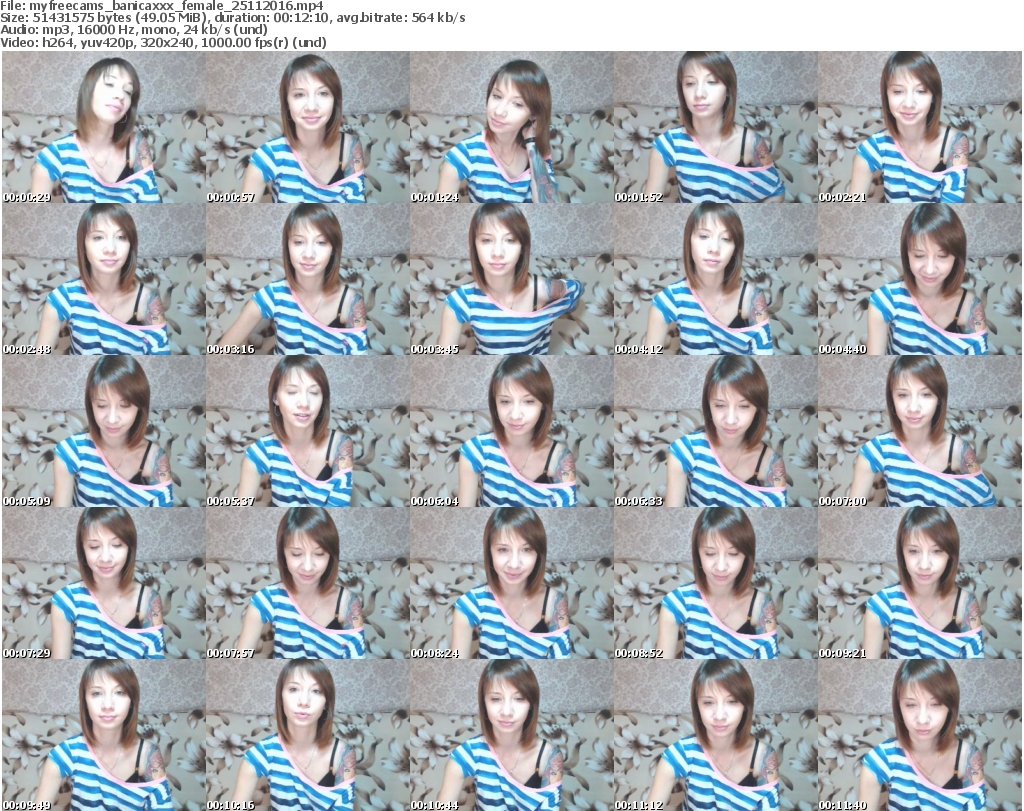Image resolution: width=1024 pixels, height=811 pixels.
Task: Open the frame stamped 00:03:45
Action: pos(512,279)
